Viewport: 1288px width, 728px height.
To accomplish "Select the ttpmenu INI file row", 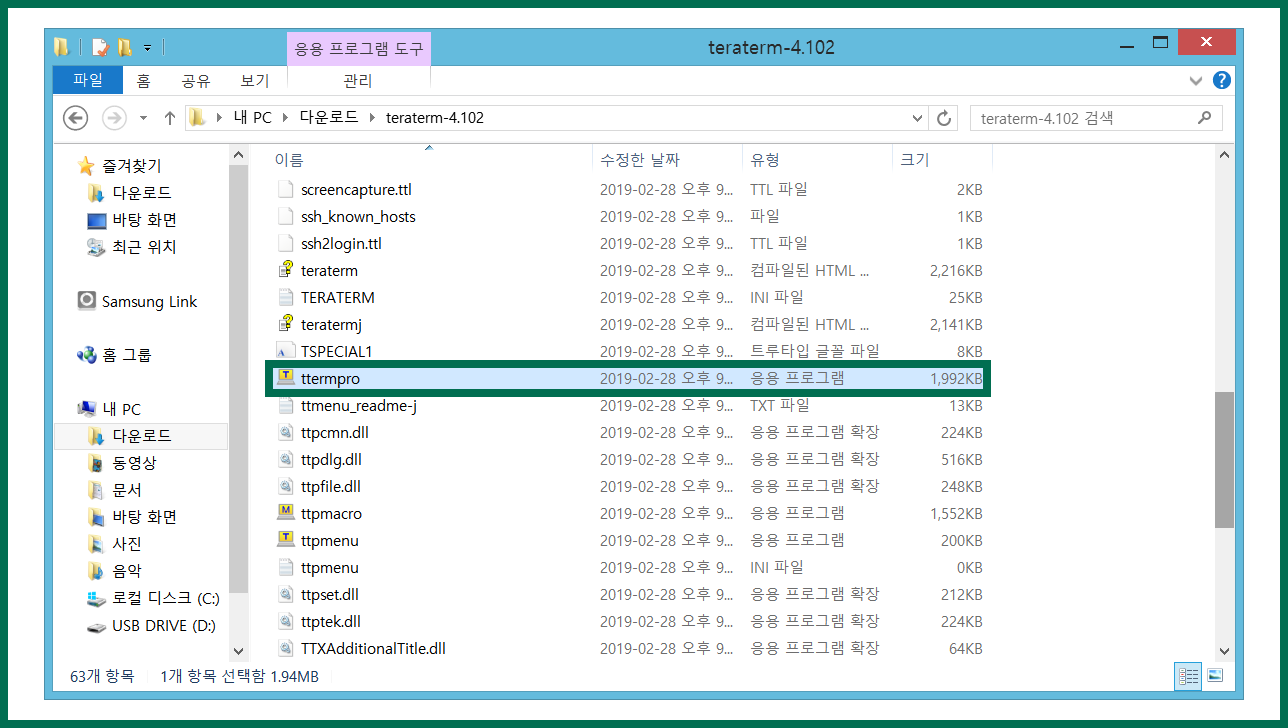I will [x=630, y=567].
